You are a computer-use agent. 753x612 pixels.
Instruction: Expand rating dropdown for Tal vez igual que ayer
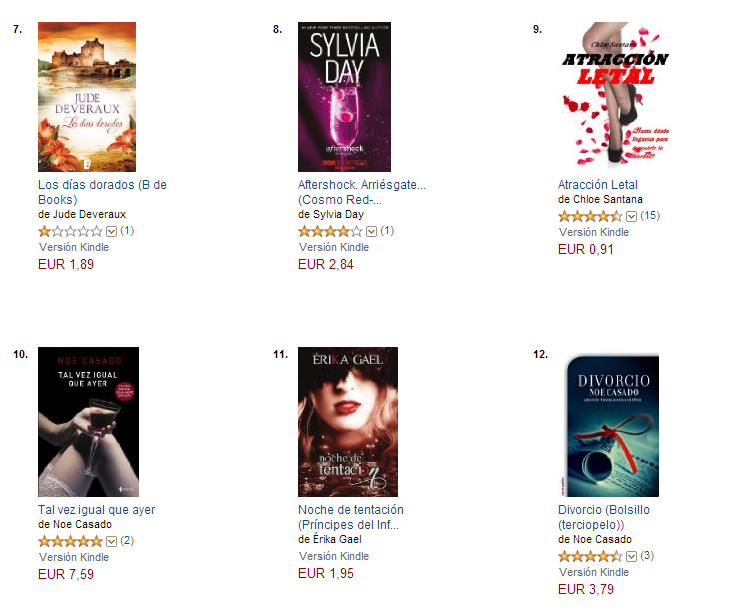[111, 542]
